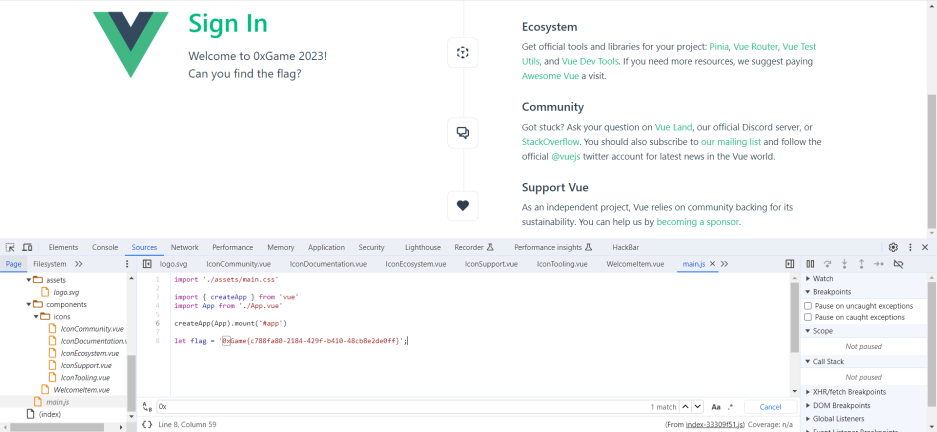Toggle regular expression search option
Image resolution: width=937 pixels, height=432 pixels.
click(x=730, y=407)
